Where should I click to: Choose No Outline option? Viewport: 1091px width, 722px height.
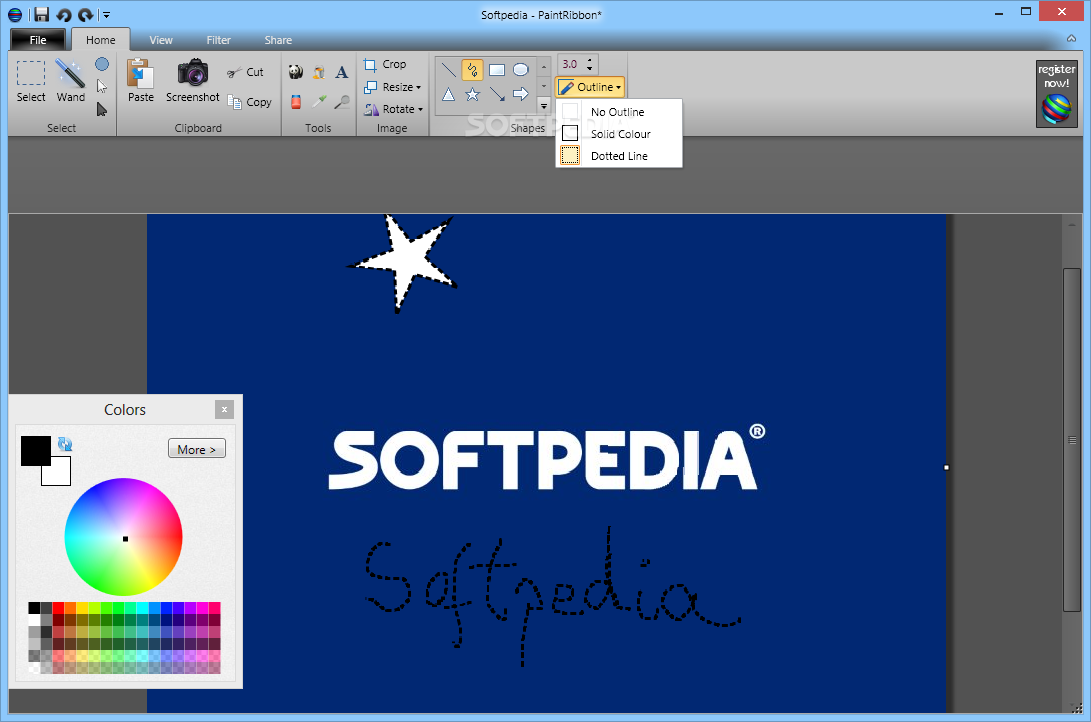point(619,112)
